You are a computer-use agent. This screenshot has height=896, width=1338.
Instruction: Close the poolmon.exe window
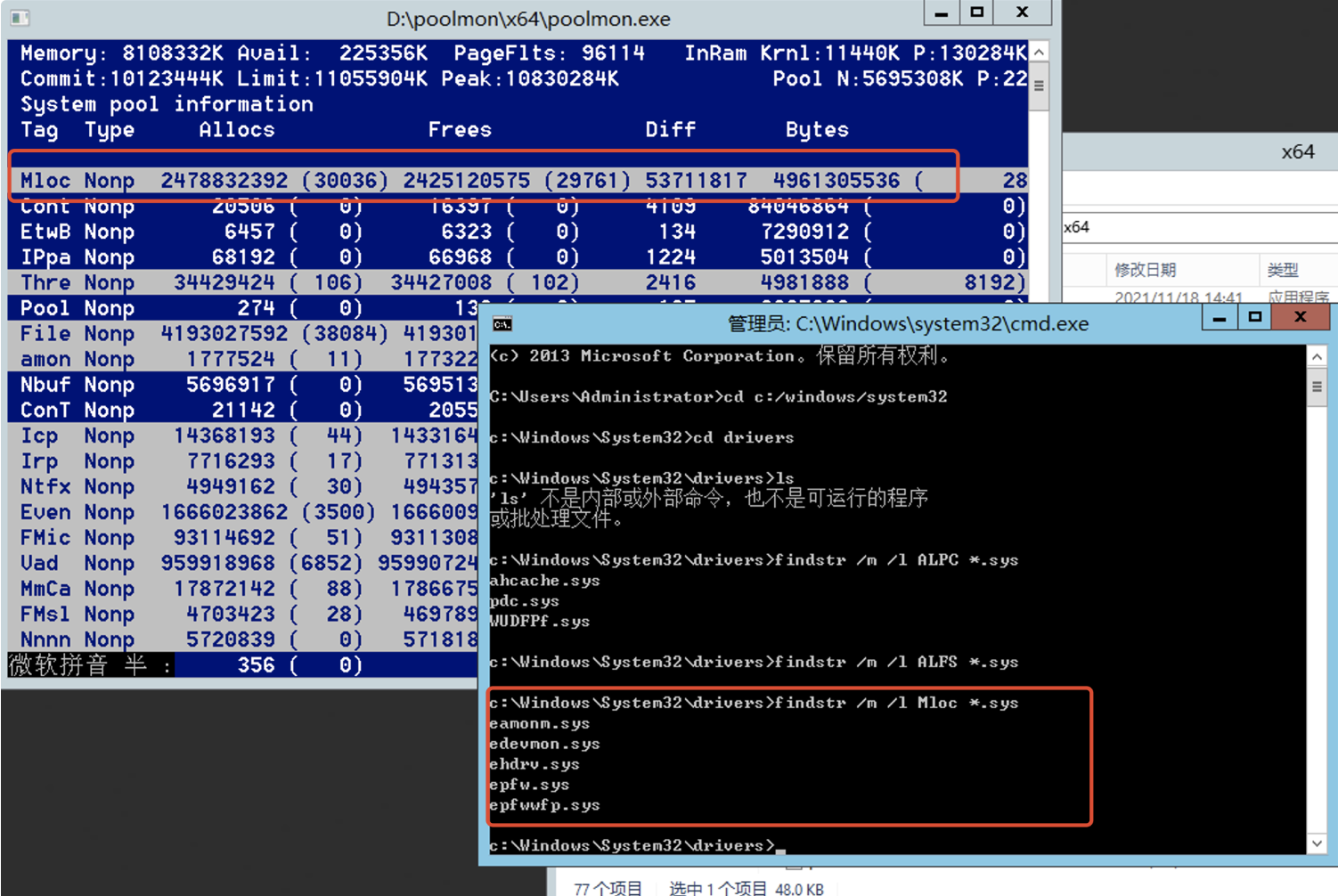click(1023, 12)
